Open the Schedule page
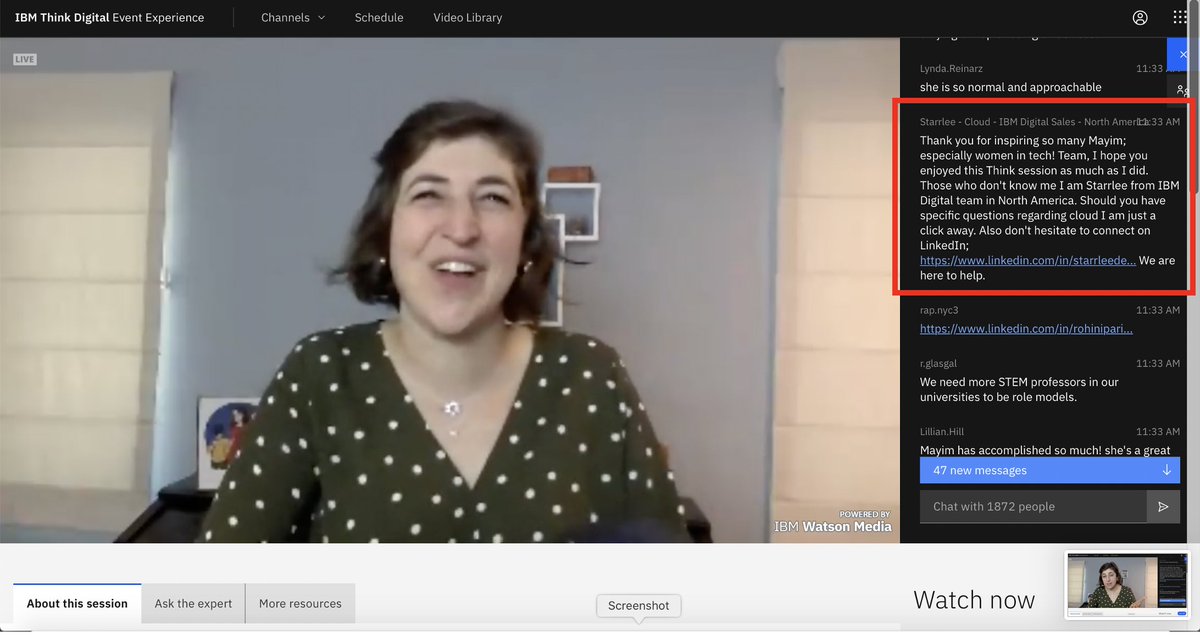1200x635 pixels. (379, 18)
